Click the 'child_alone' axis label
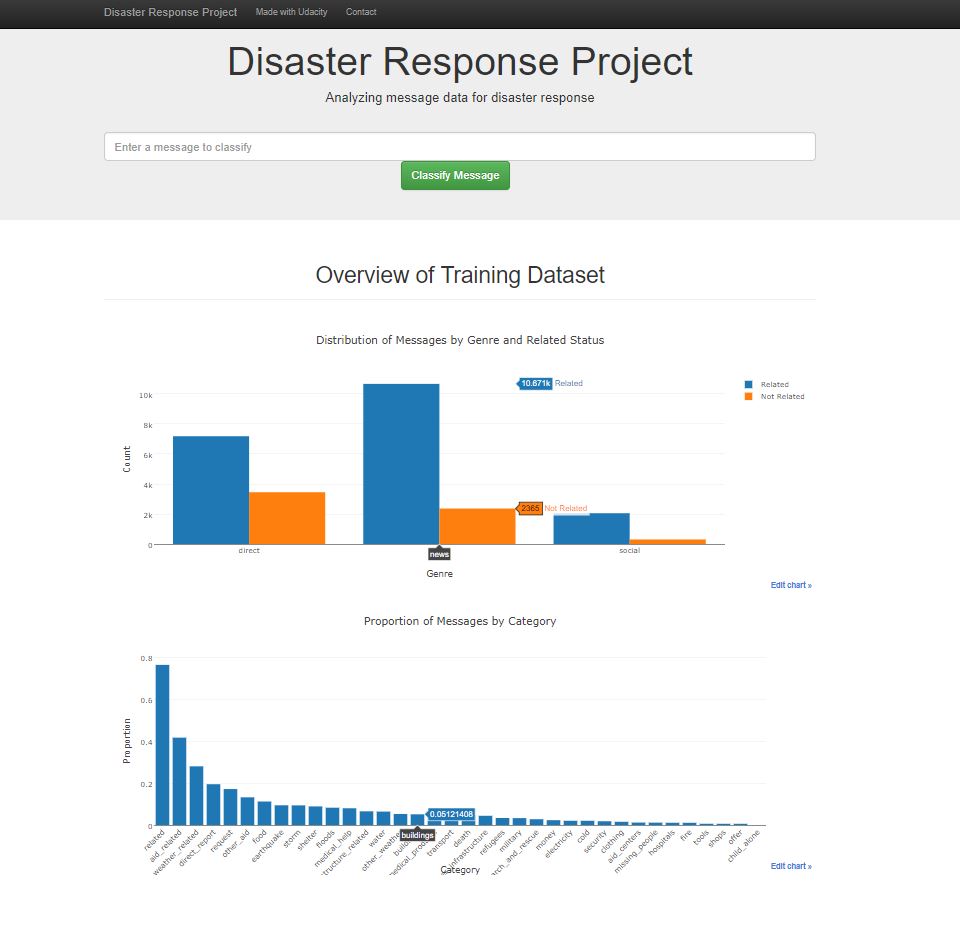960x936 pixels. pyautogui.click(x=744, y=845)
